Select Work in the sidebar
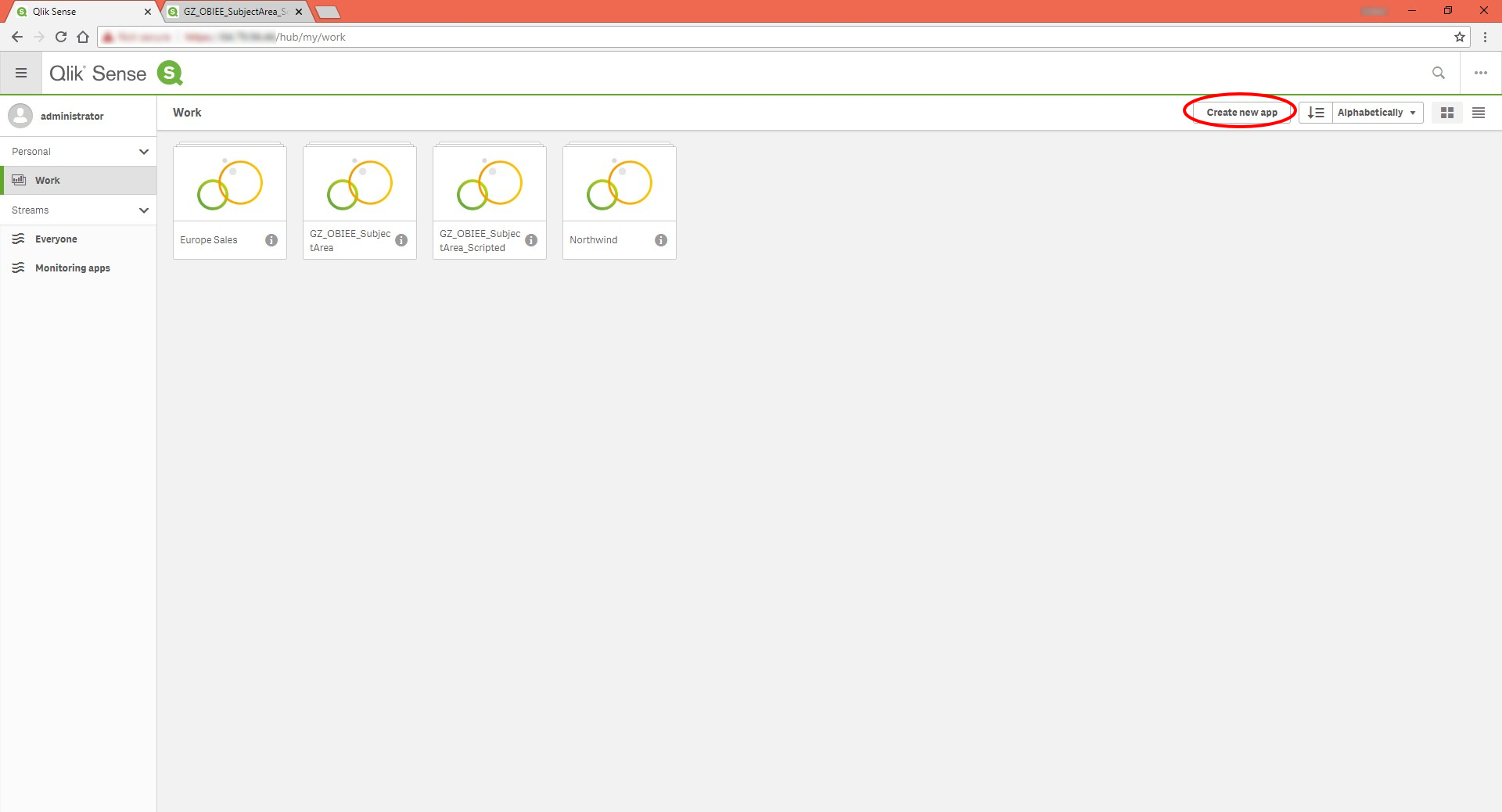Viewport: 1502px width, 812px height. click(78, 180)
